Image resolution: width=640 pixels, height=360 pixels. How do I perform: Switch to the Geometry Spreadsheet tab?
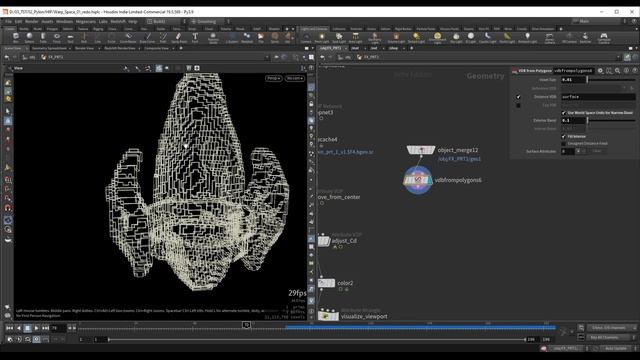[x=49, y=48]
